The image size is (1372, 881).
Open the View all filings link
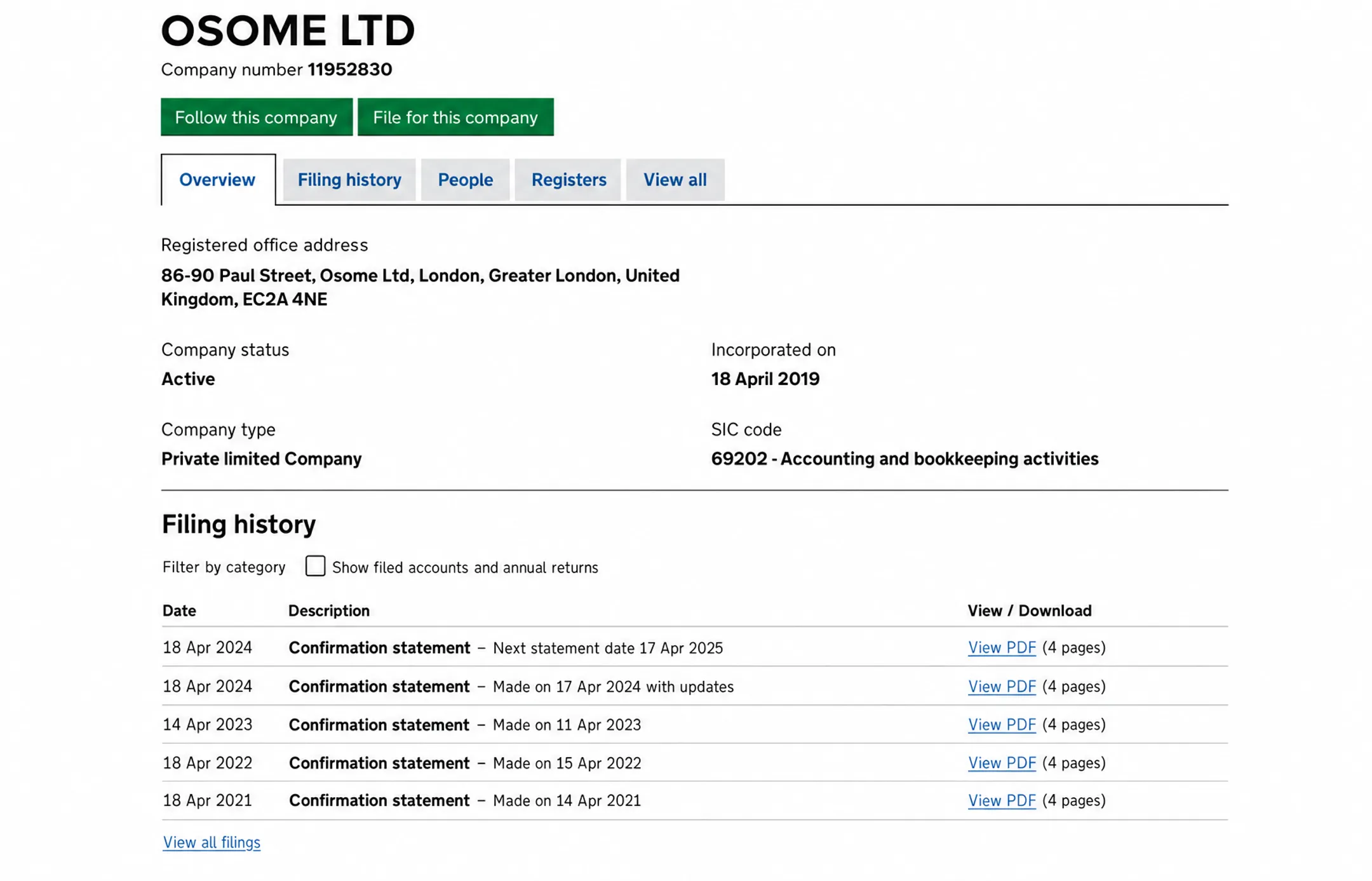[x=212, y=842]
